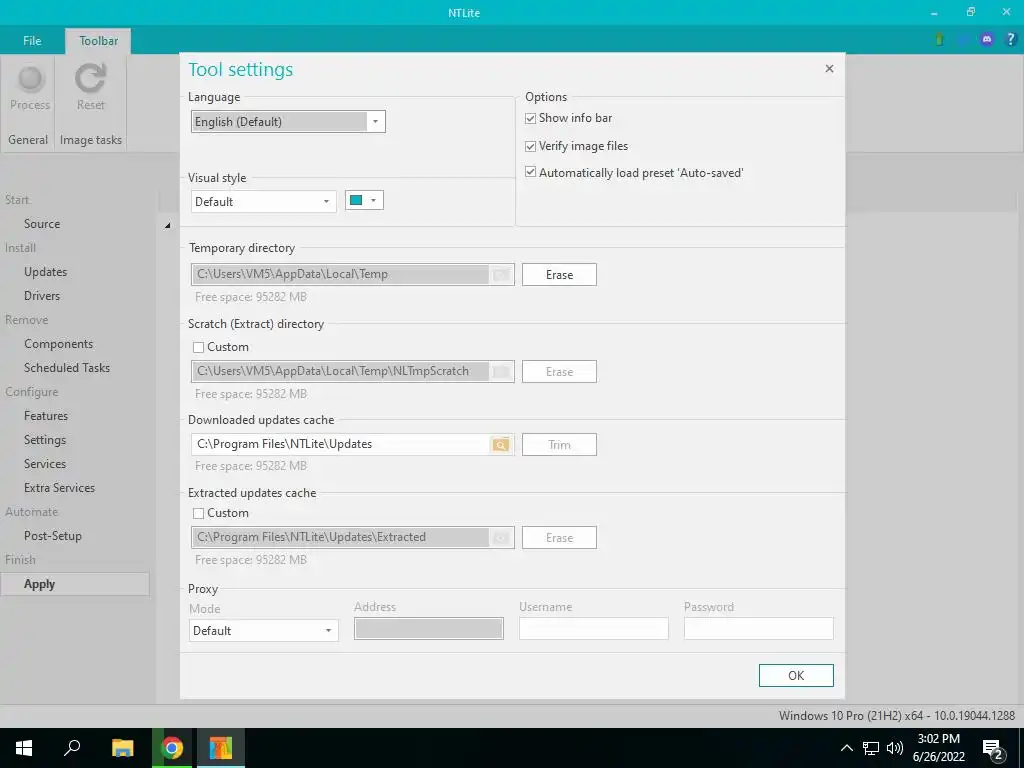Image resolution: width=1024 pixels, height=768 pixels.
Task: Open the Proxy Mode dropdown
Action: [264, 631]
